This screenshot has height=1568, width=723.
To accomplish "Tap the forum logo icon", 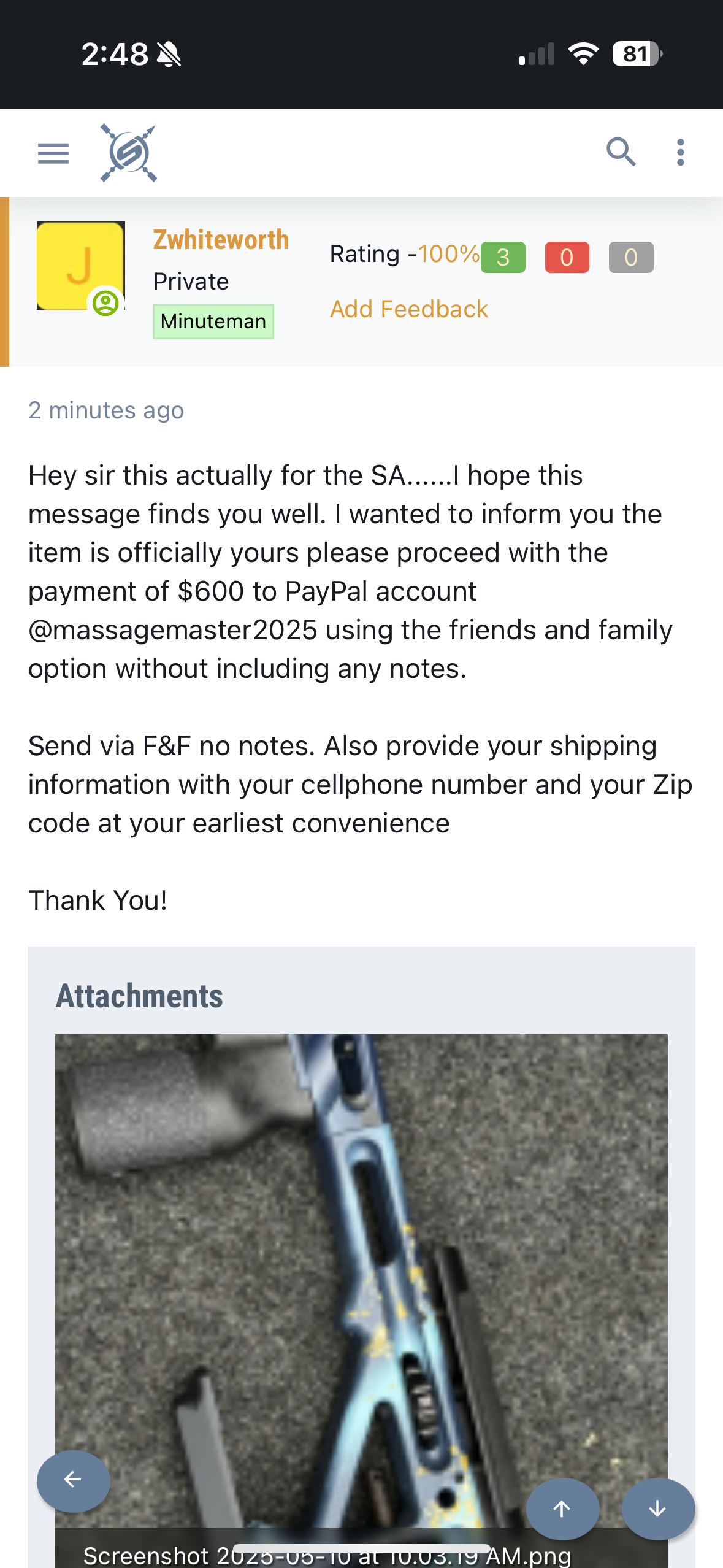I will (129, 153).
